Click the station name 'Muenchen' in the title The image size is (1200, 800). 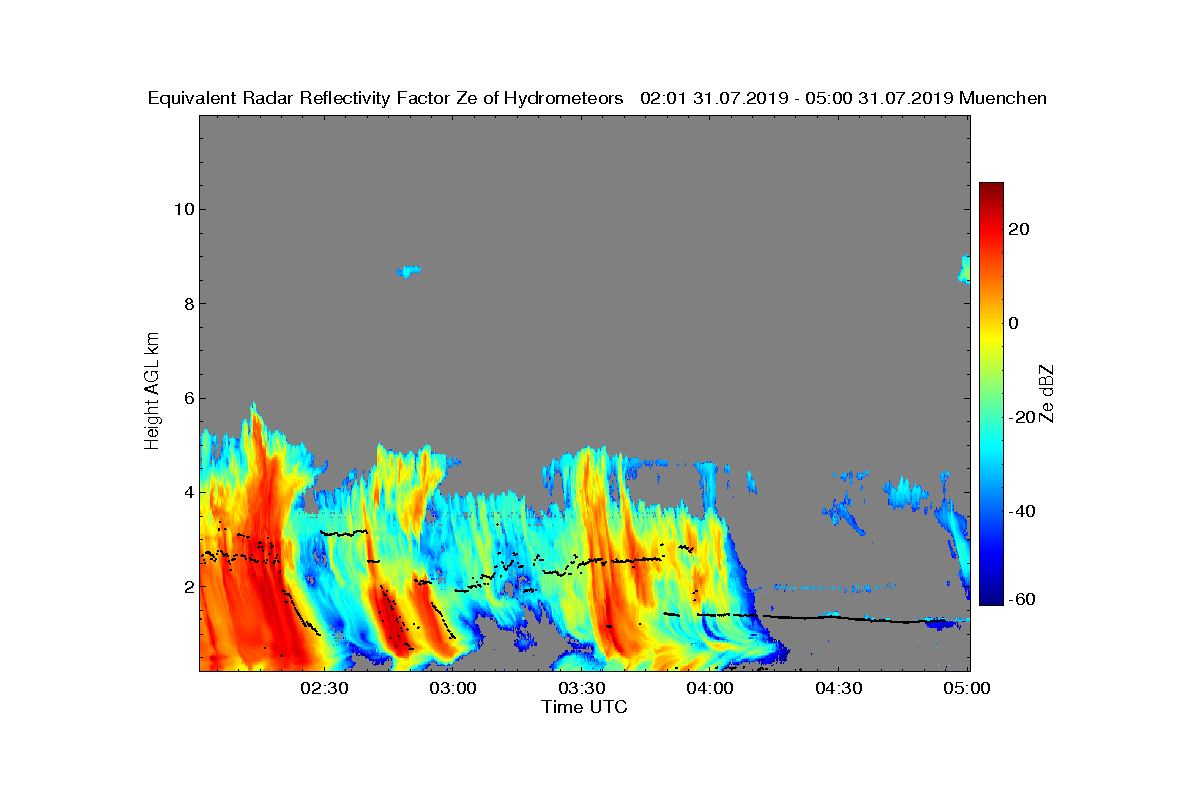1003,98
